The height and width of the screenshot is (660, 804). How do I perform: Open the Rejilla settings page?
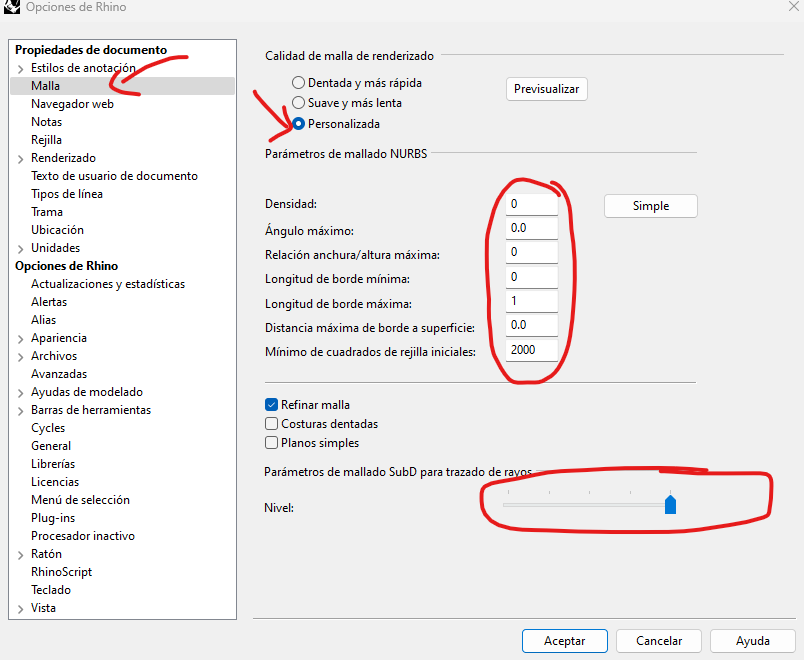(x=46, y=140)
